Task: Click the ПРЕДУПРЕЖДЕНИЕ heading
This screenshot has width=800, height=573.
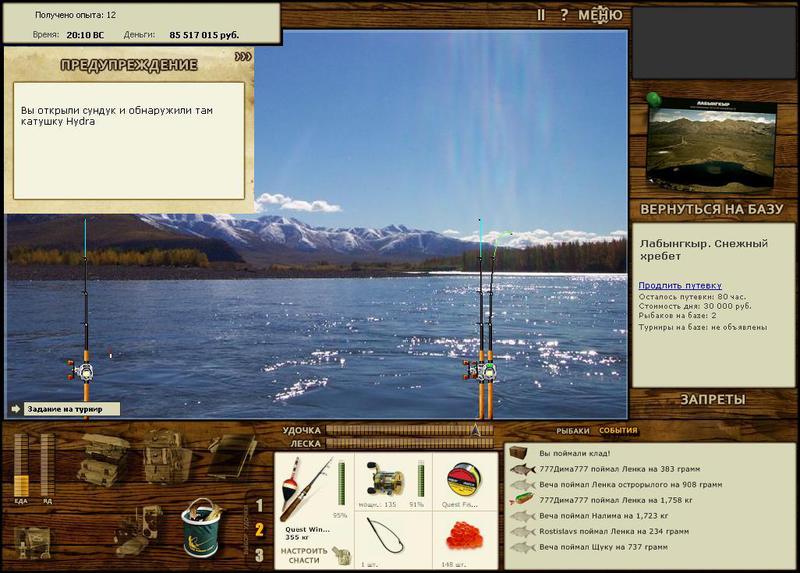Action: [129, 65]
